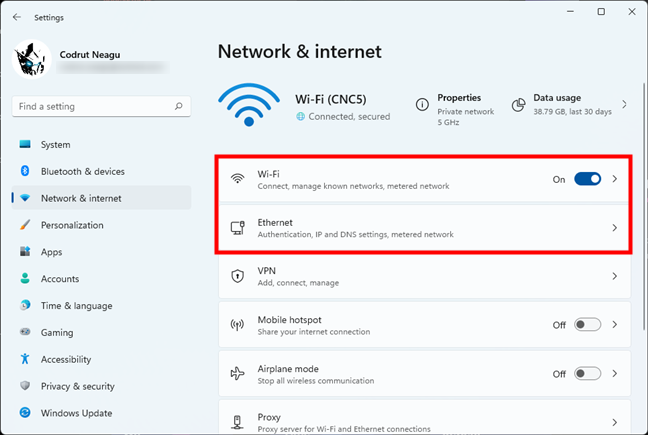The width and height of the screenshot is (648, 435).
Task: Click the globe icon beside Connected, secured
Action: (300, 116)
